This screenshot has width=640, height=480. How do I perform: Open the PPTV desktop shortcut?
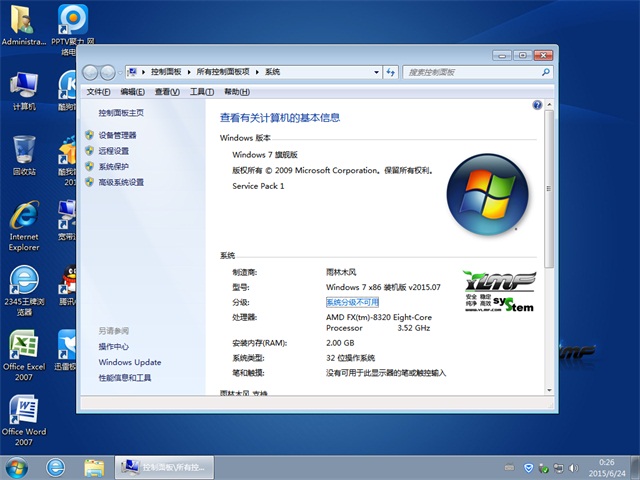73,24
